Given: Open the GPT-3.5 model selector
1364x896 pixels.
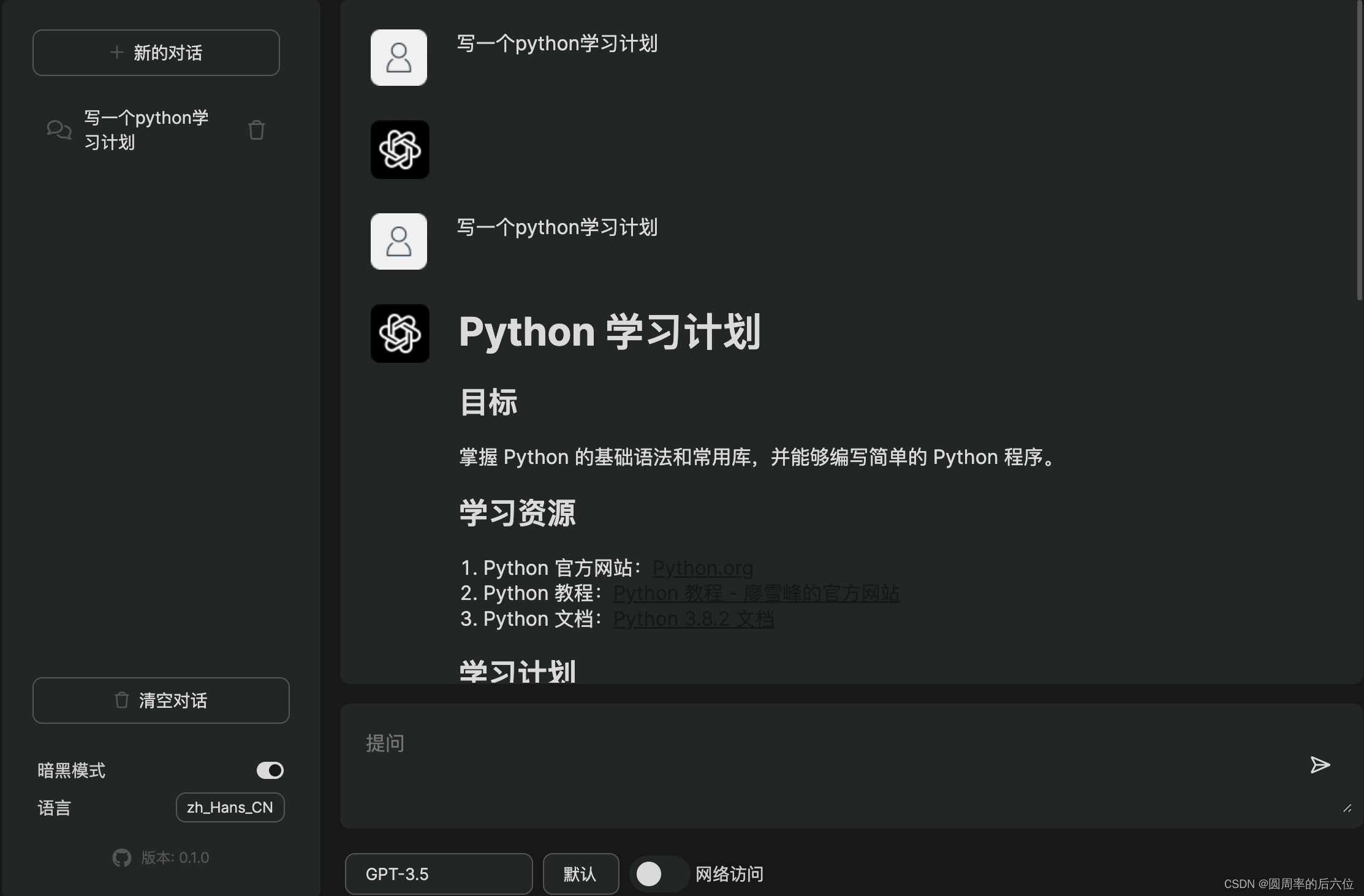Looking at the screenshot, I should click(x=439, y=874).
